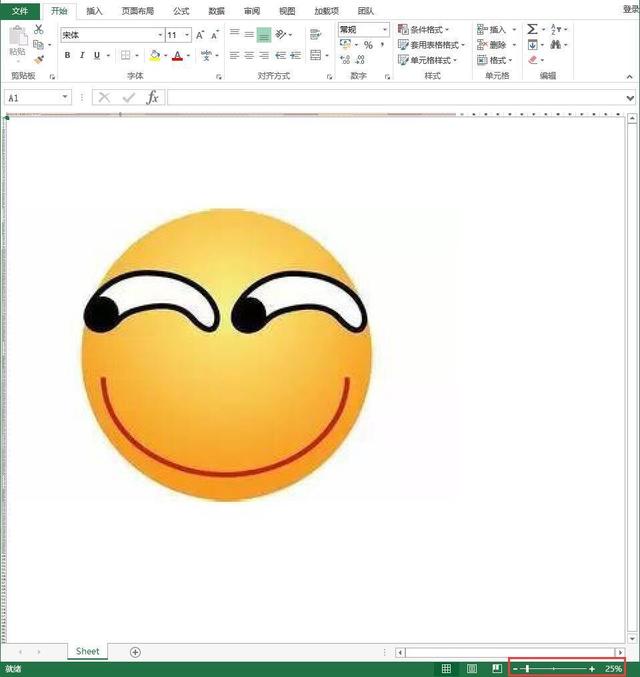The width and height of the screenshot is (640, 677).
Task: Click the text orientation icon
Action: [281, 34]
